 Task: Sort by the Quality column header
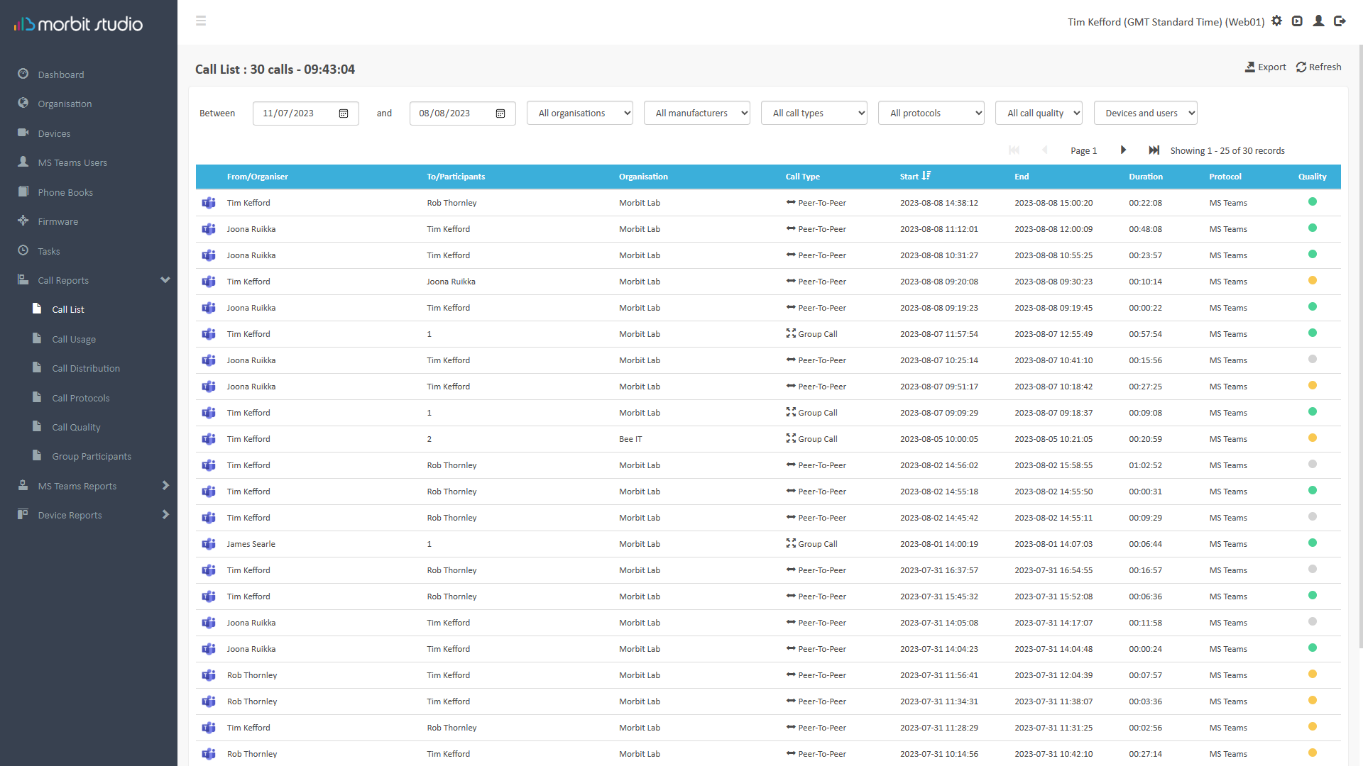pyautogui.click(x=1312, y=177)
